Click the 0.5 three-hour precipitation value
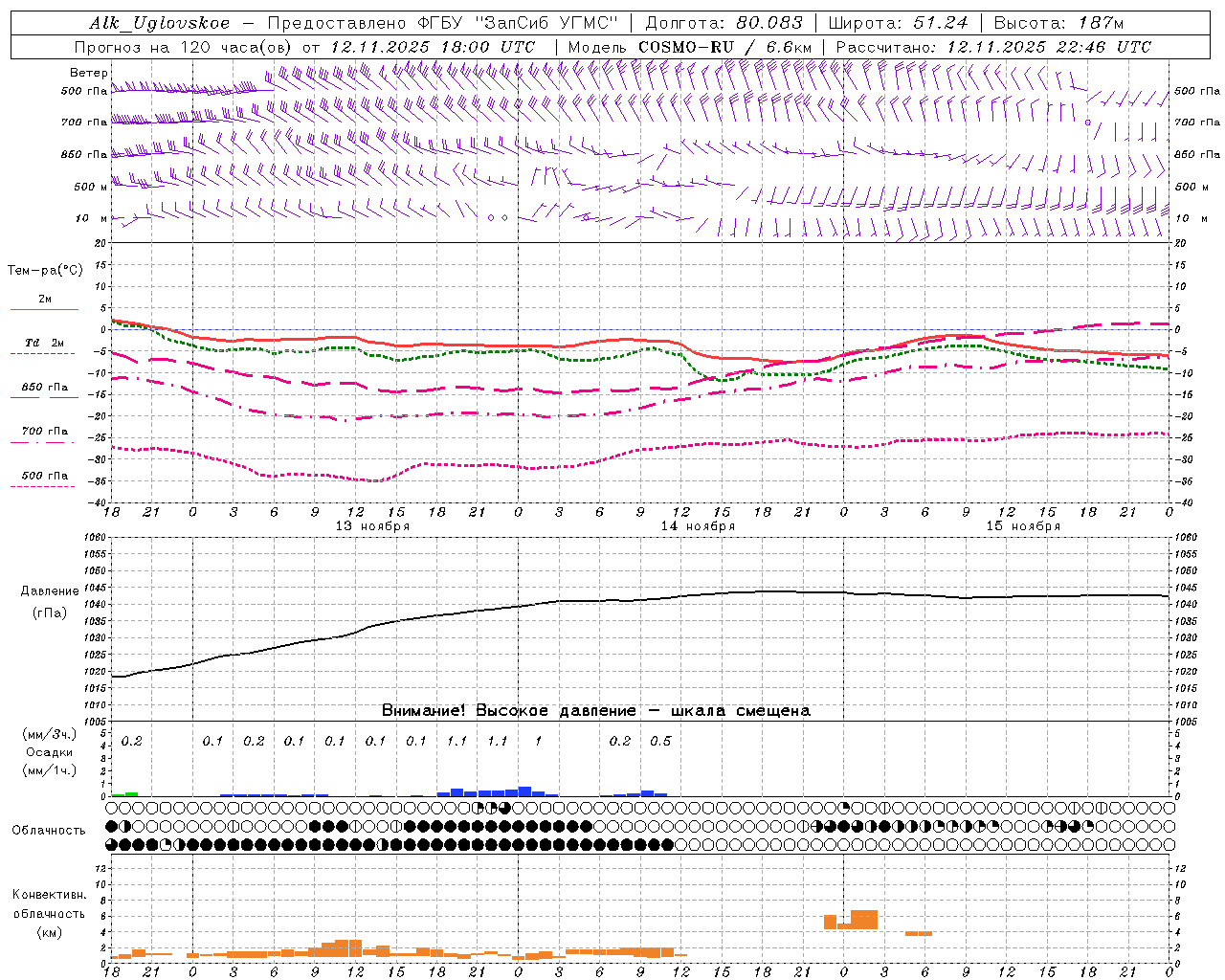Screen dimensions: 1225x980 660,741
